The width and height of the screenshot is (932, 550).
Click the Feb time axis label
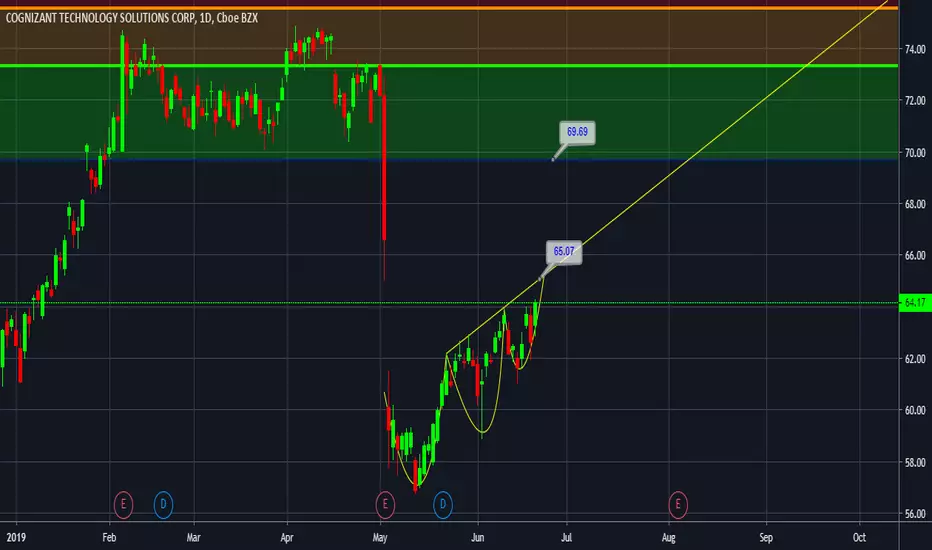click(x=109, y=538)
